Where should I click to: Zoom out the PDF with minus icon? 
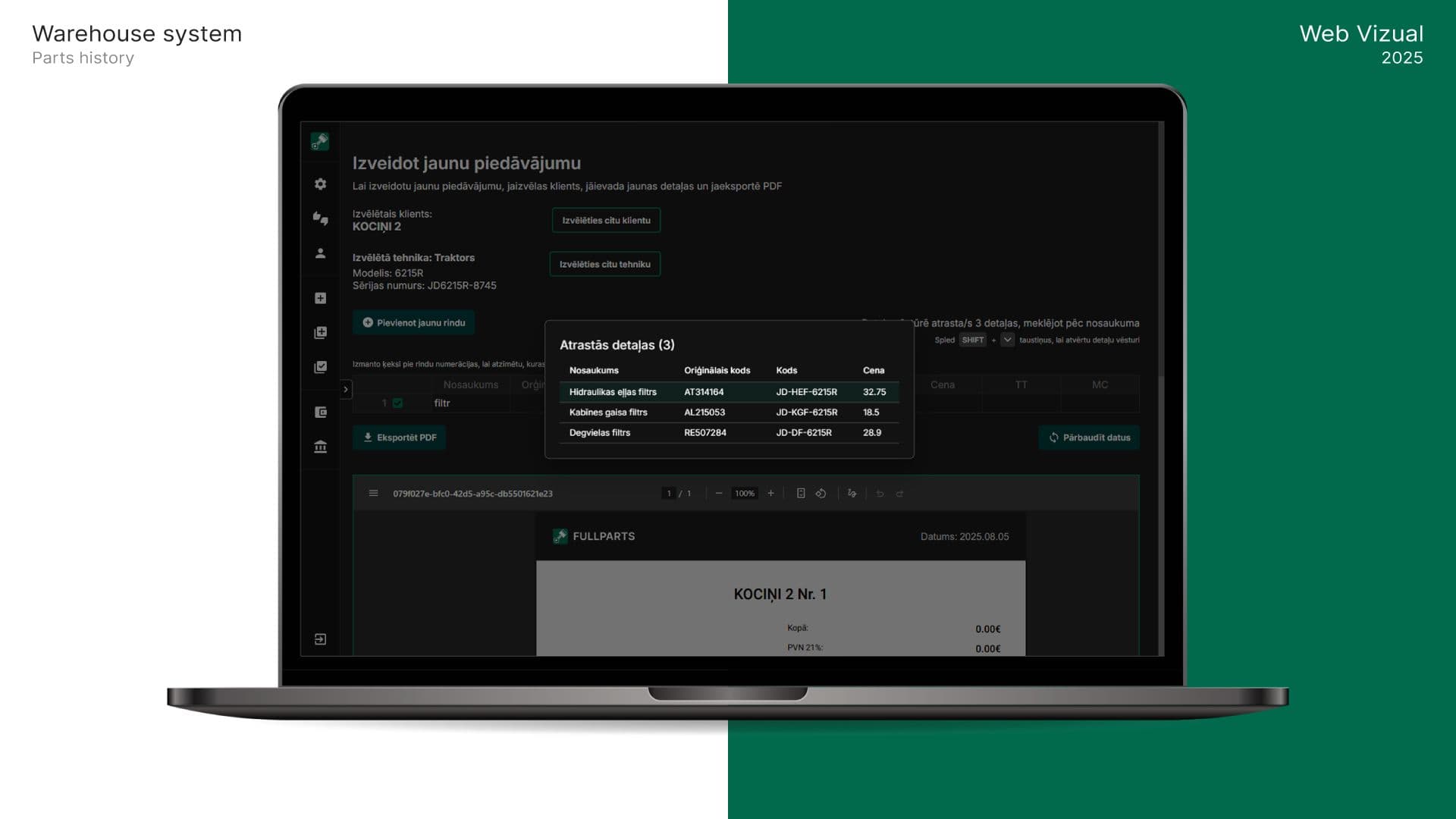point(719,494)
